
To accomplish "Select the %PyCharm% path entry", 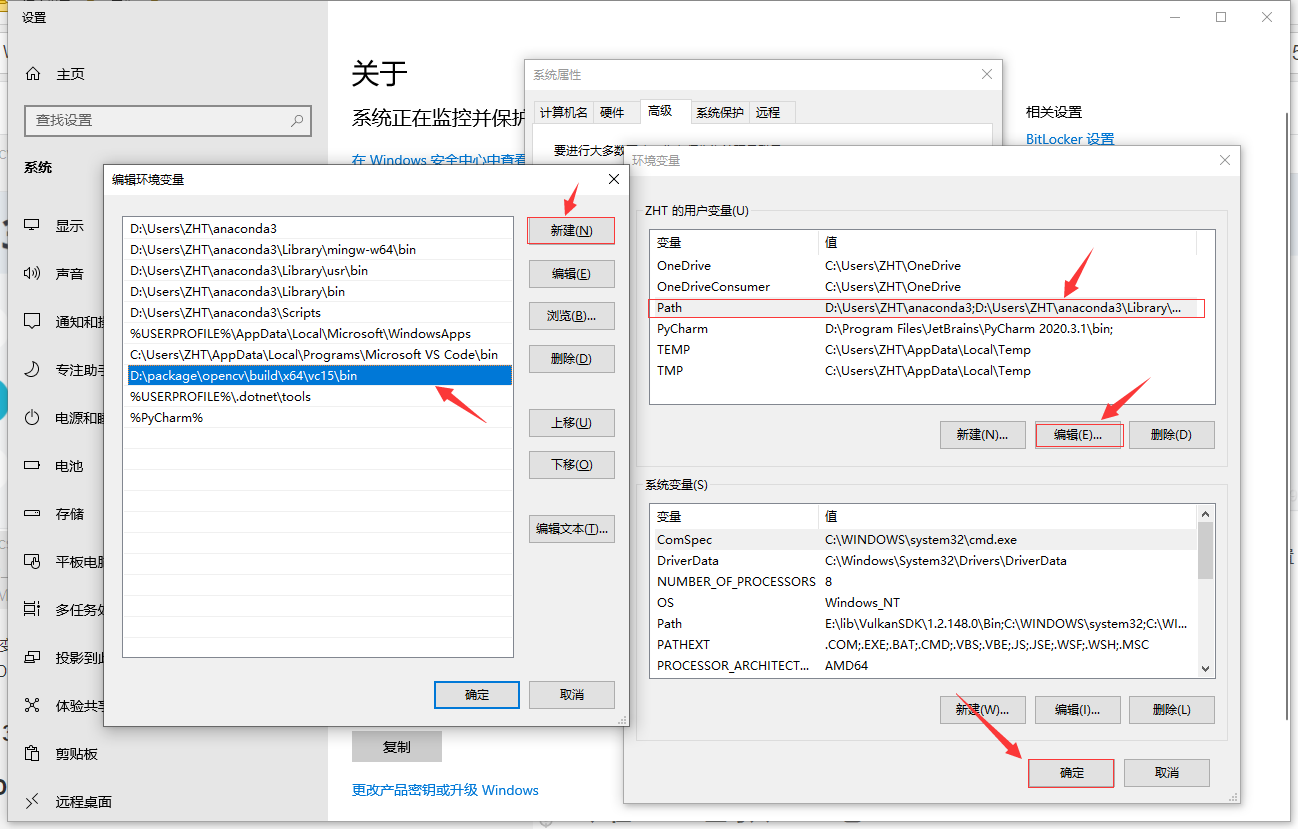I will [x=319, y=418].
